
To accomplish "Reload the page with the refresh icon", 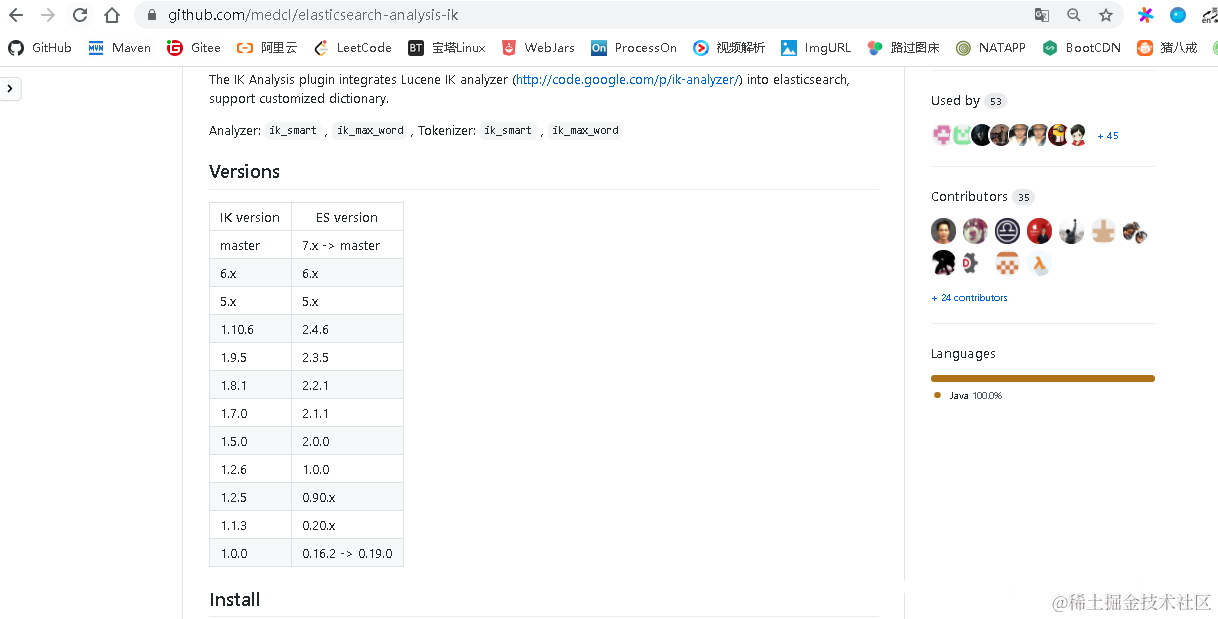I will (80, 15).
